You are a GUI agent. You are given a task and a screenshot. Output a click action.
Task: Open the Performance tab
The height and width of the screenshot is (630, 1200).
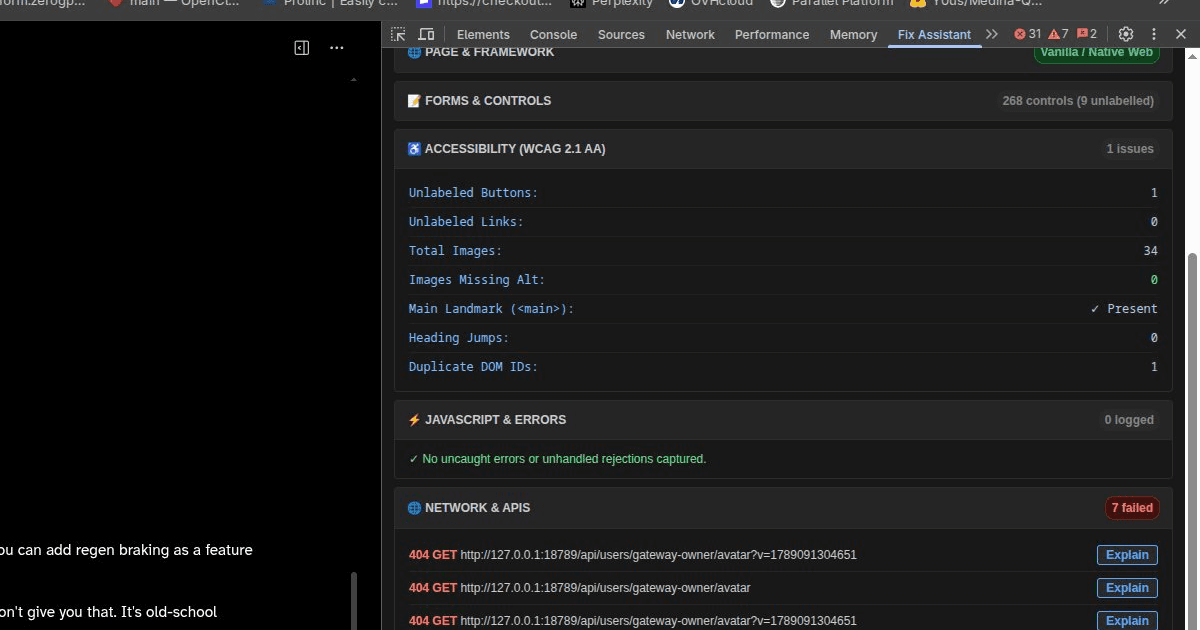[x=772, y=34]
